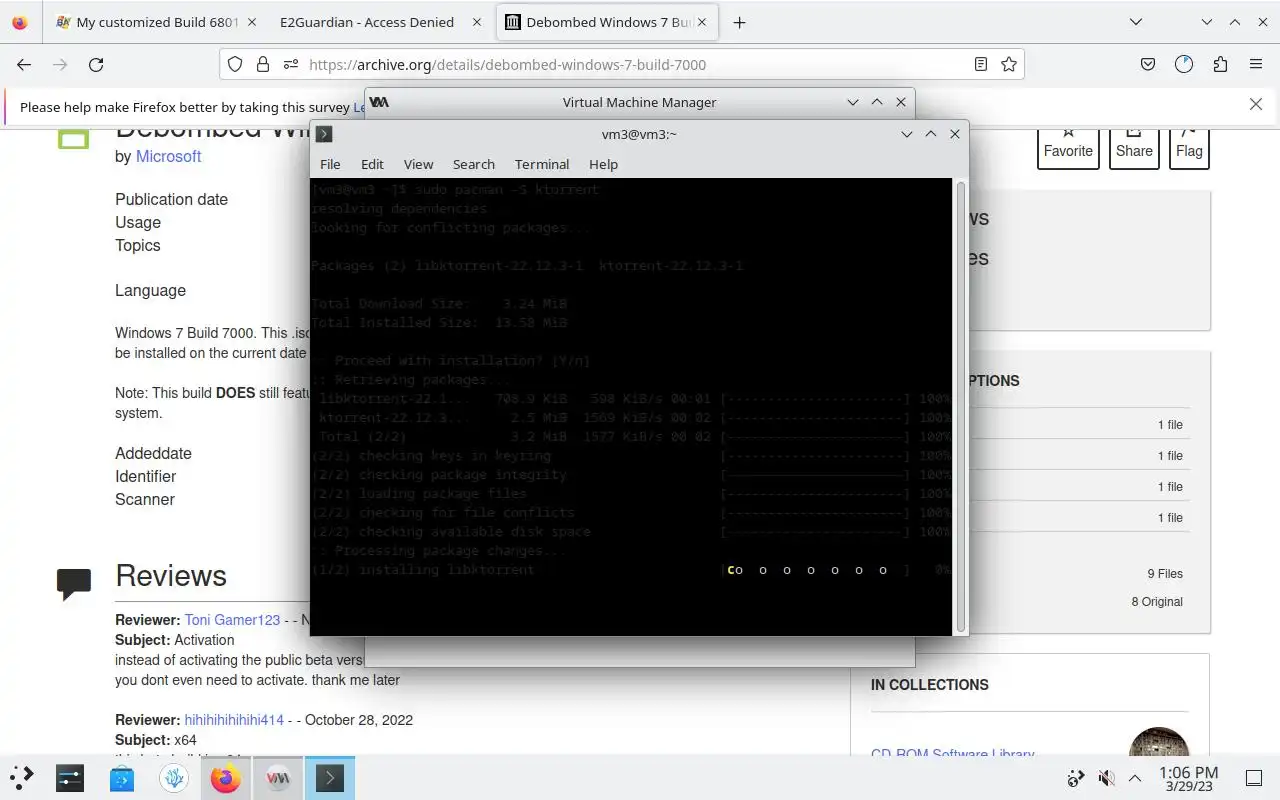The height and width of the screenshot is (800, 1280).
Task: Open the terminal View menu
Action: [x=418, y=164]
